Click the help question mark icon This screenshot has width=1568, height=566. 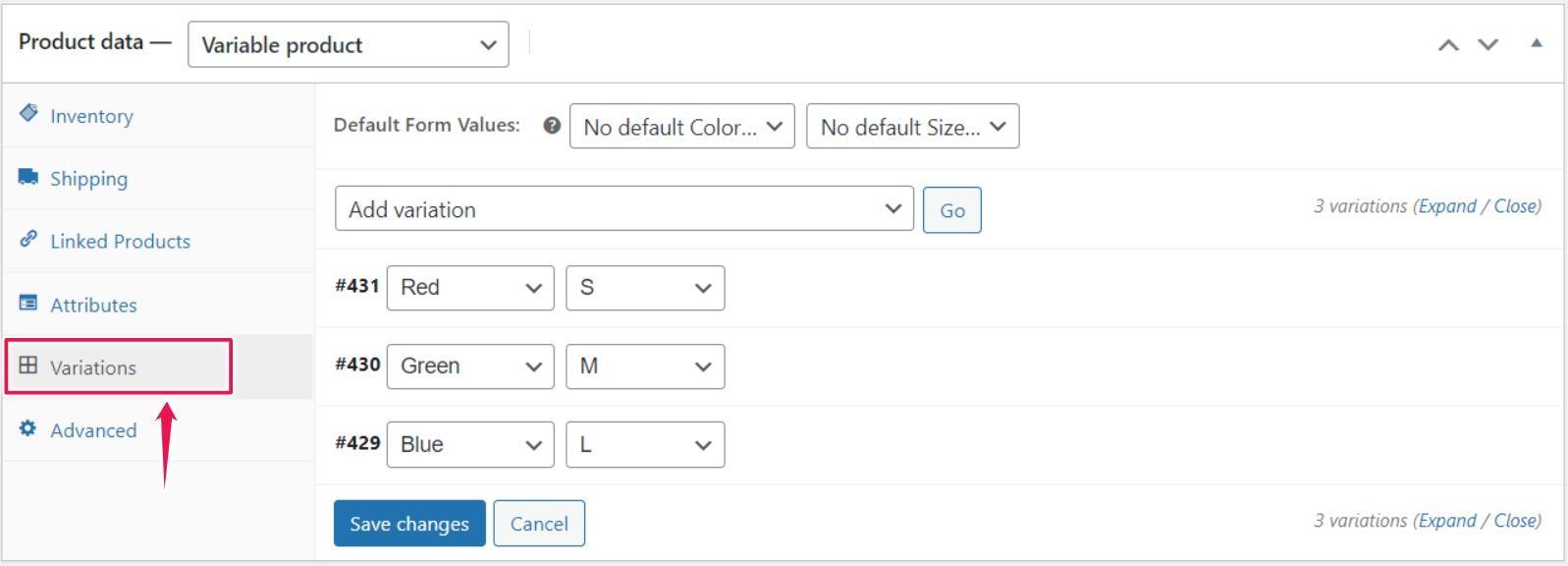(552, 126)
